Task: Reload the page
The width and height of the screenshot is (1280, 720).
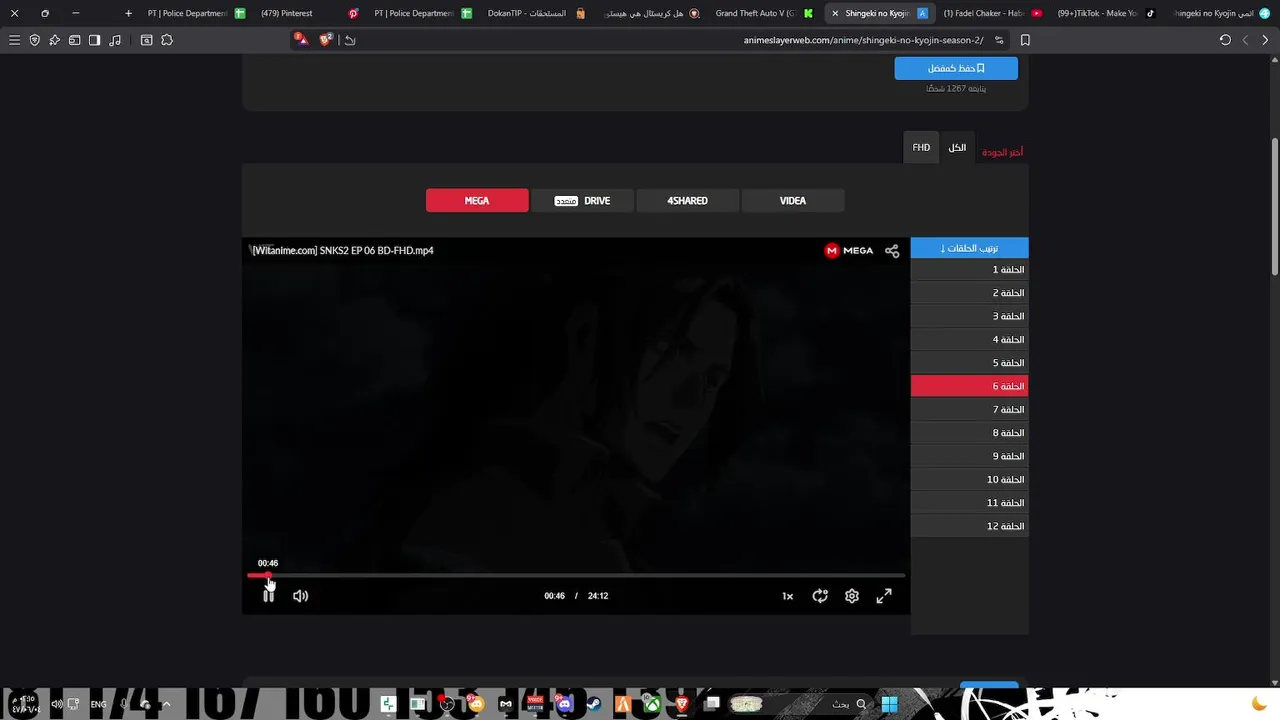Action: (x=1225, y=40)
